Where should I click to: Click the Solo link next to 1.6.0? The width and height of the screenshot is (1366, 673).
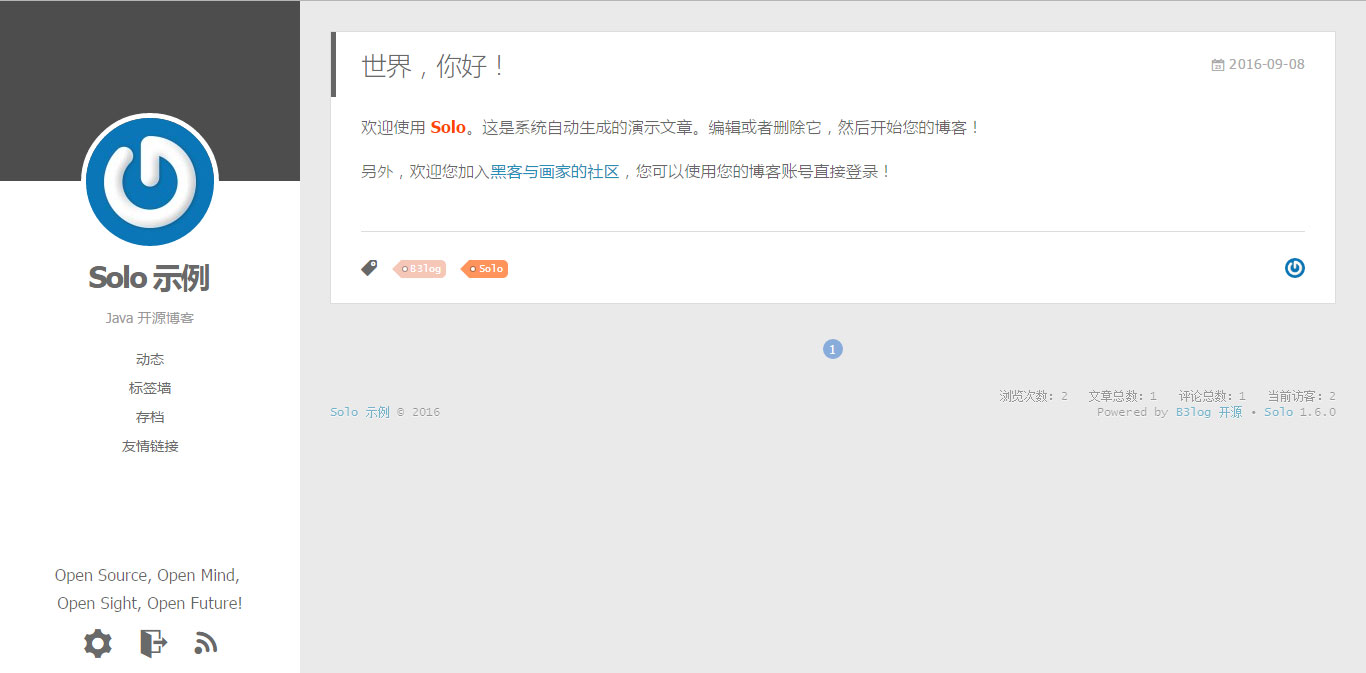tap(1278, 412)
